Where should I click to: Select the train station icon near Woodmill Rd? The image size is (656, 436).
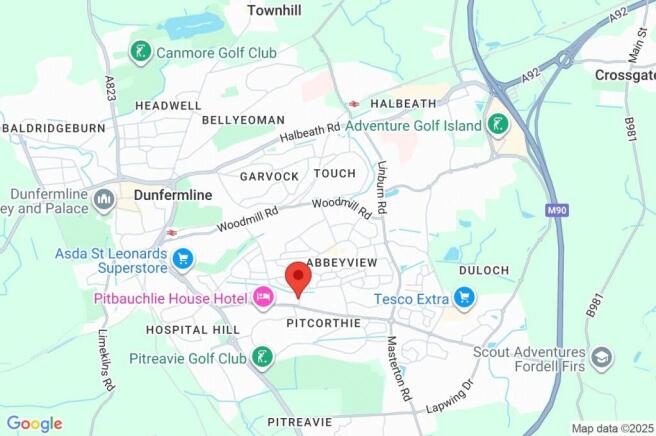pyautogui.click(x=172, y=232)
